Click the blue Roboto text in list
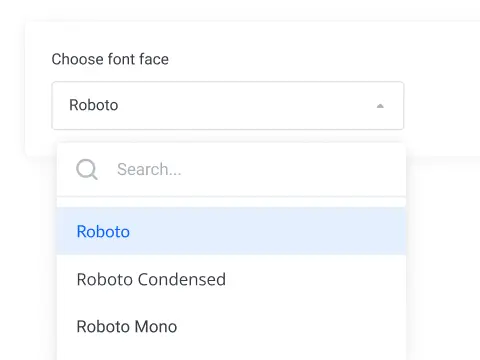Screen dimensions: 480x360 (103, 231)
